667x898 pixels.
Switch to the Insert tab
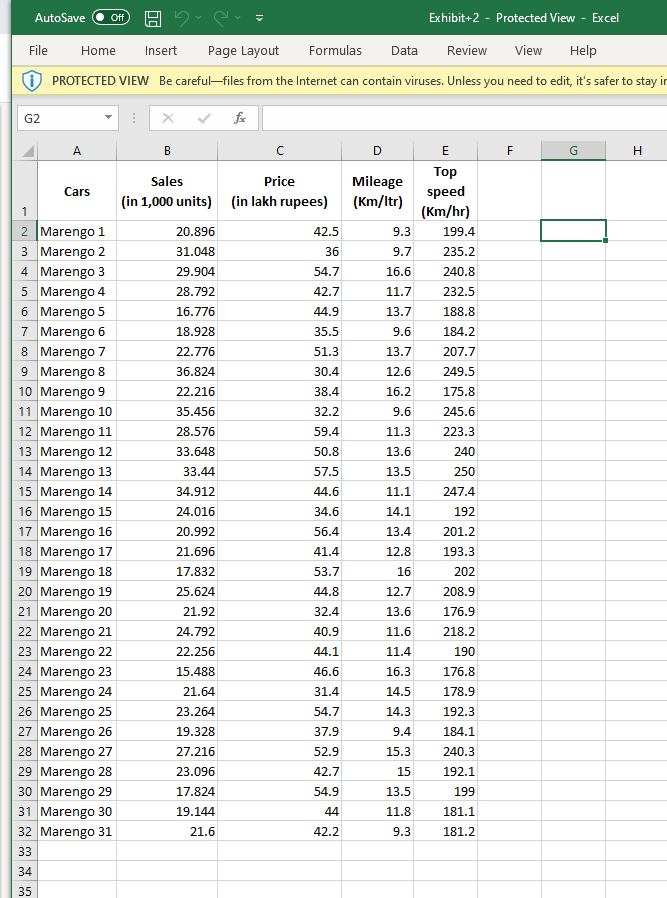pos(161,50)
